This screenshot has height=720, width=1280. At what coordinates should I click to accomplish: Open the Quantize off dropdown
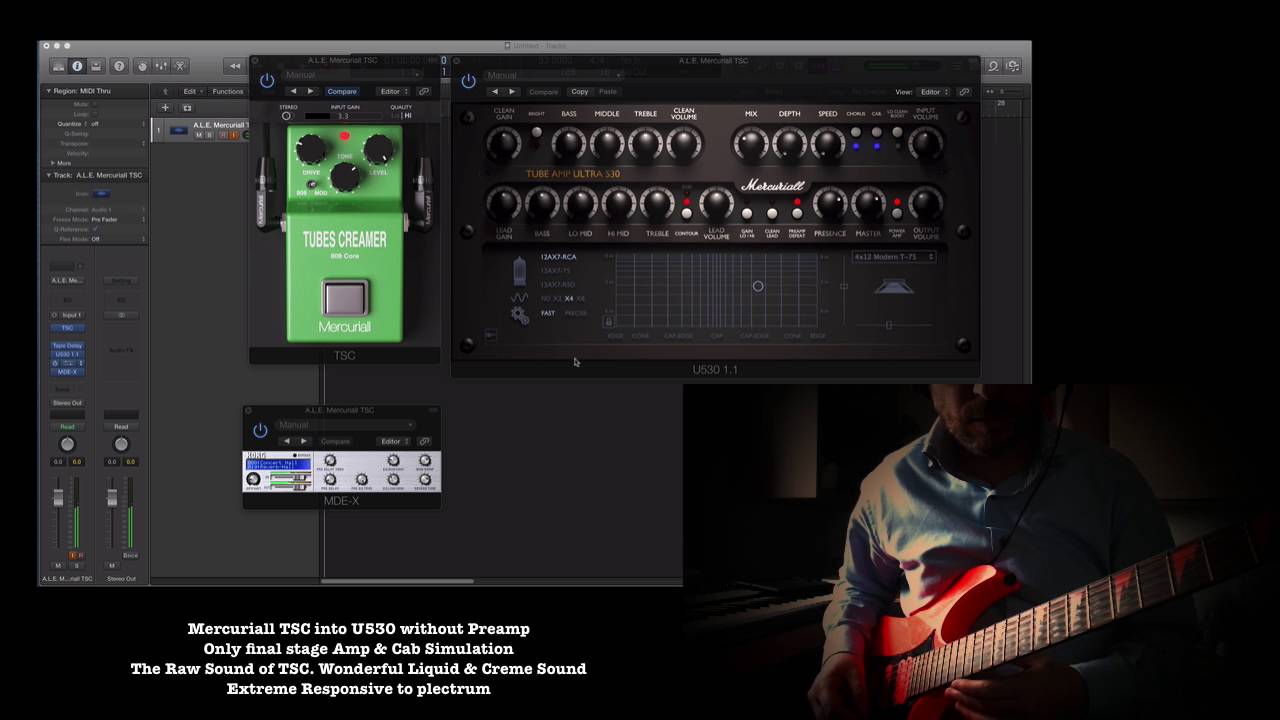tap(118, 124)
